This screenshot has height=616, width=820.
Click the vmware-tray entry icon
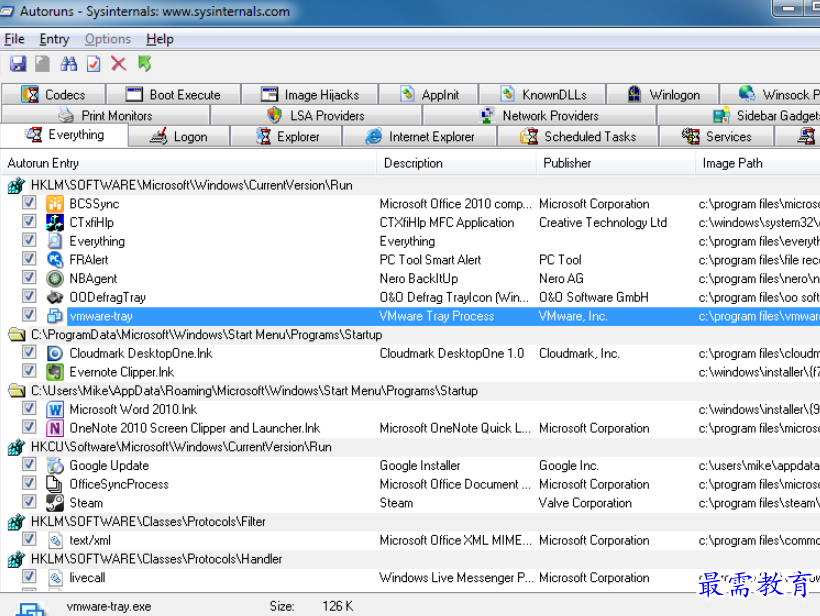click(54, 316)
